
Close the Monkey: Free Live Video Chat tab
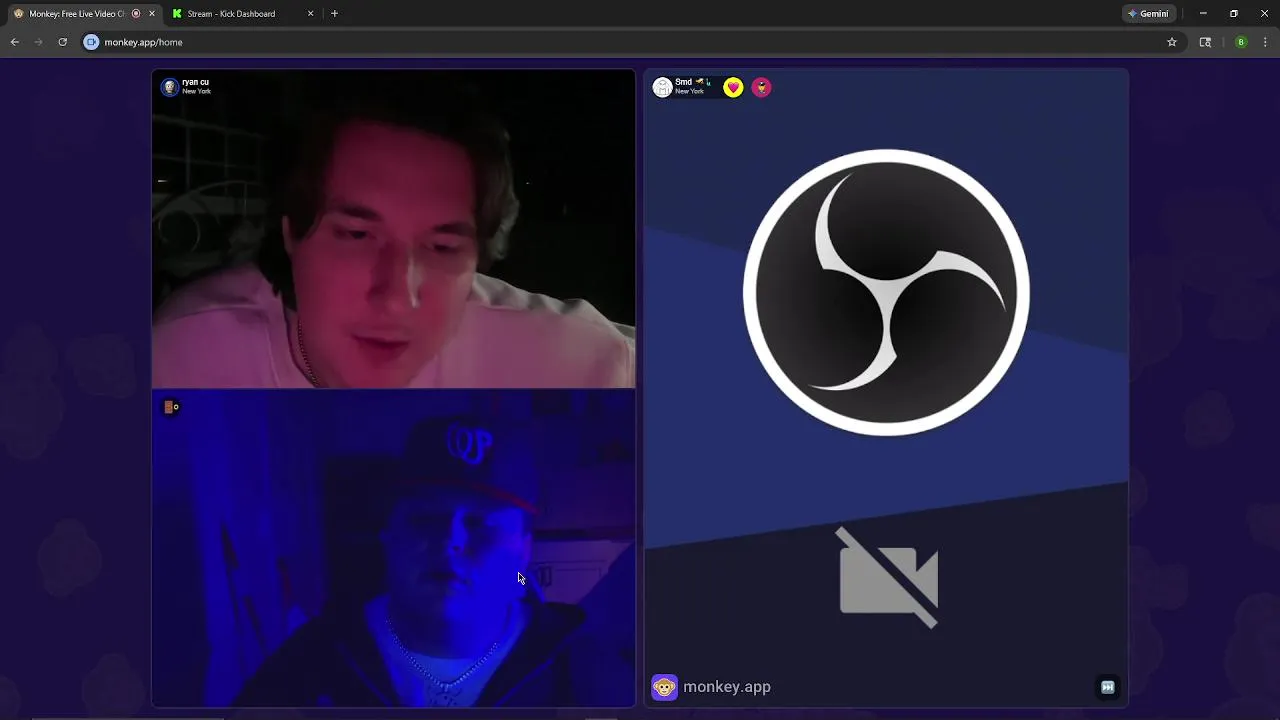click(x=152, y=14)
